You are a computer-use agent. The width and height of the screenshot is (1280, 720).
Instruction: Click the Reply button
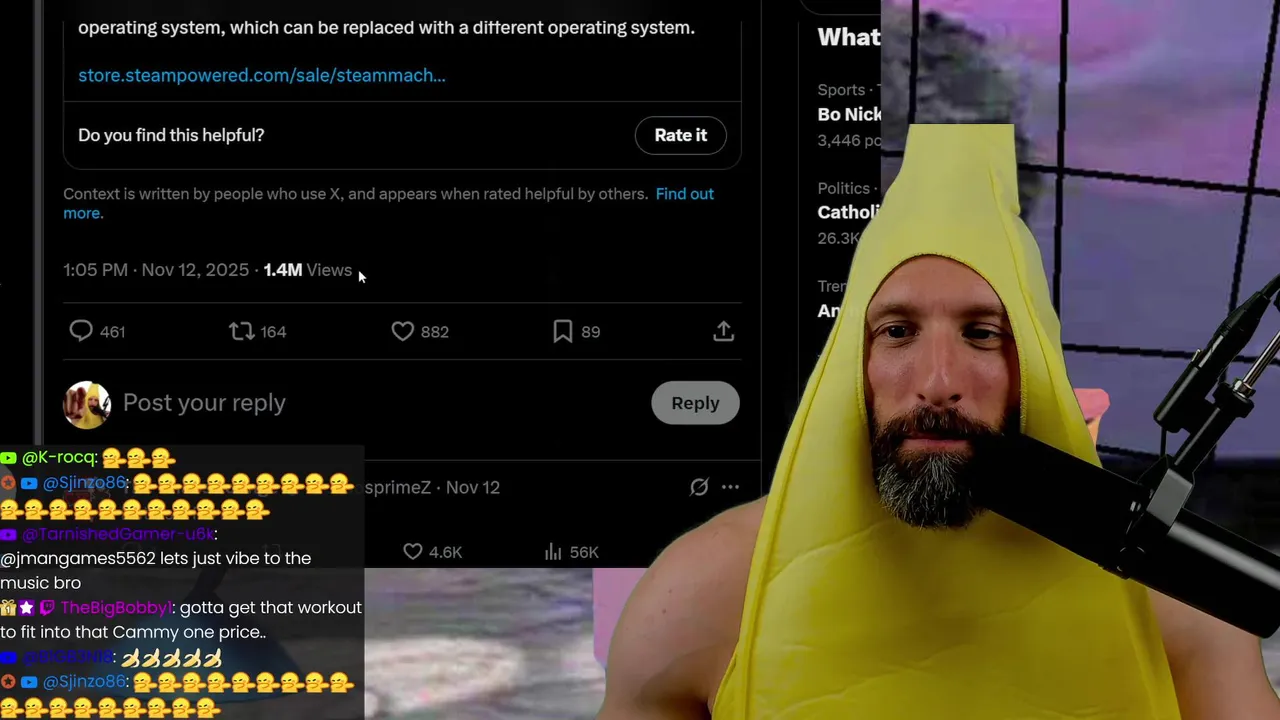[x=695, y=403]
